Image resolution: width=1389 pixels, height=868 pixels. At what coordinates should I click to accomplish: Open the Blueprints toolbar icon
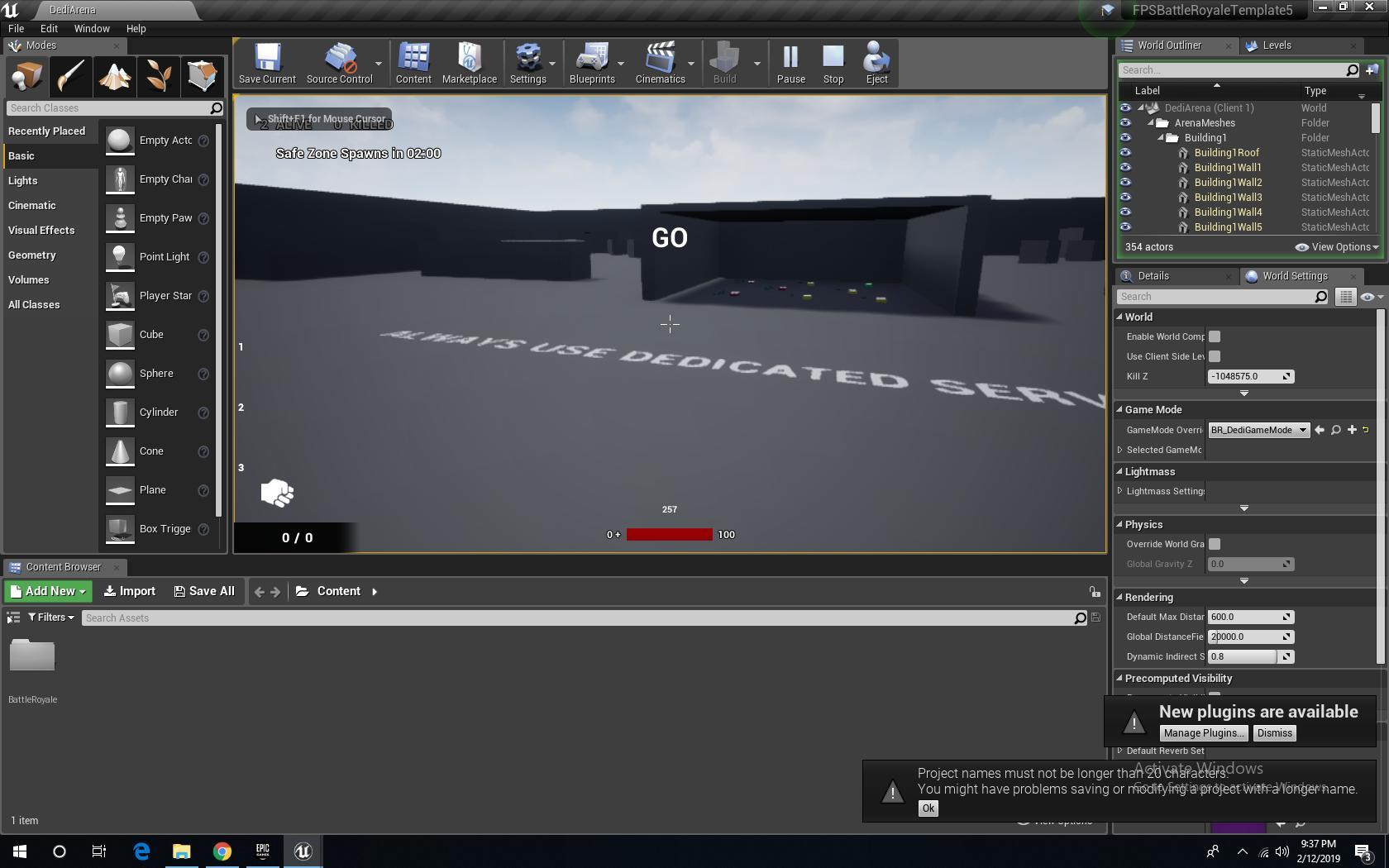[592, 63]
